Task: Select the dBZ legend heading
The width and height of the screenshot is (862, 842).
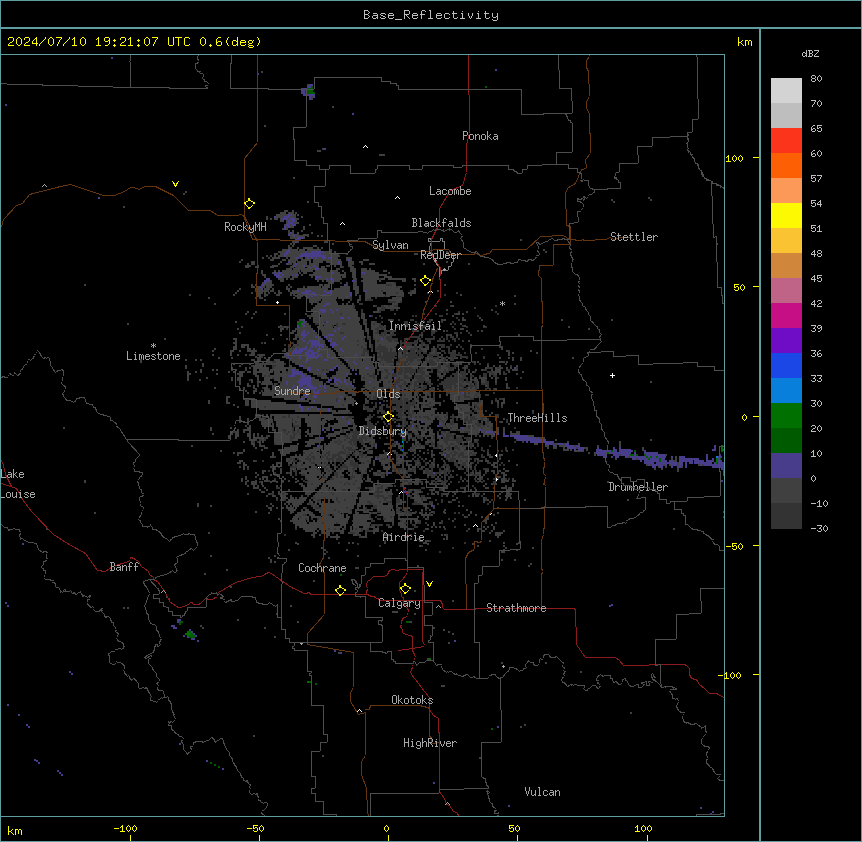Action: pyautogui.click(x=810, y=53)
